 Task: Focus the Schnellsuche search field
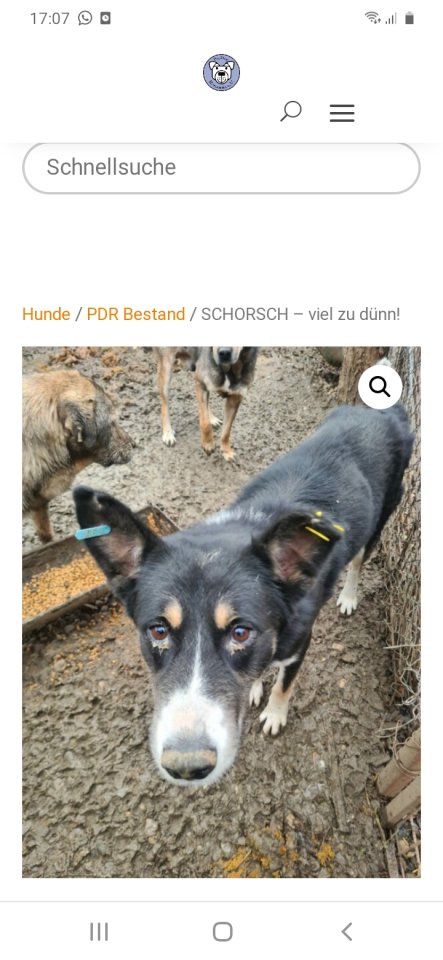222,168
